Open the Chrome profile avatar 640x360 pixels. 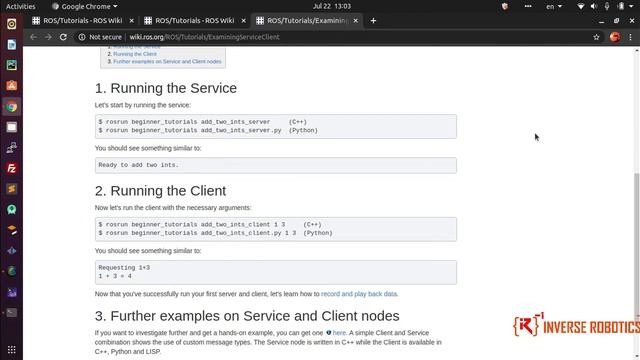[615, 37]
